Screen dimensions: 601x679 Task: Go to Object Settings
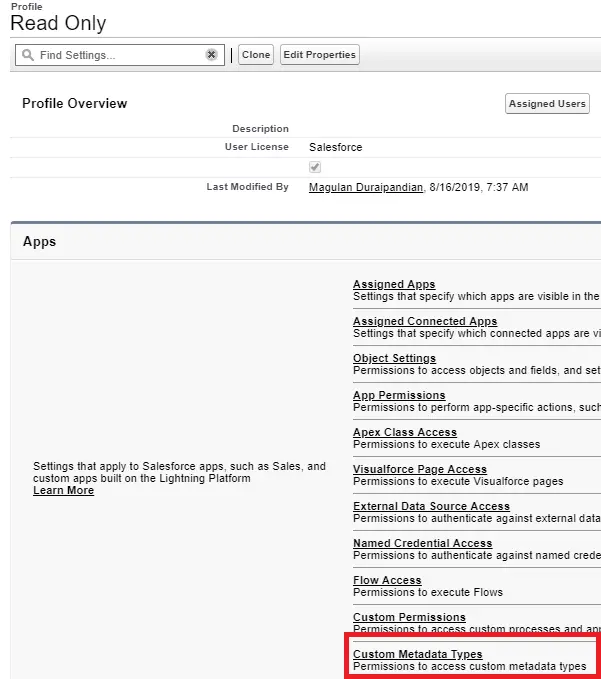[x=394, y=358]
